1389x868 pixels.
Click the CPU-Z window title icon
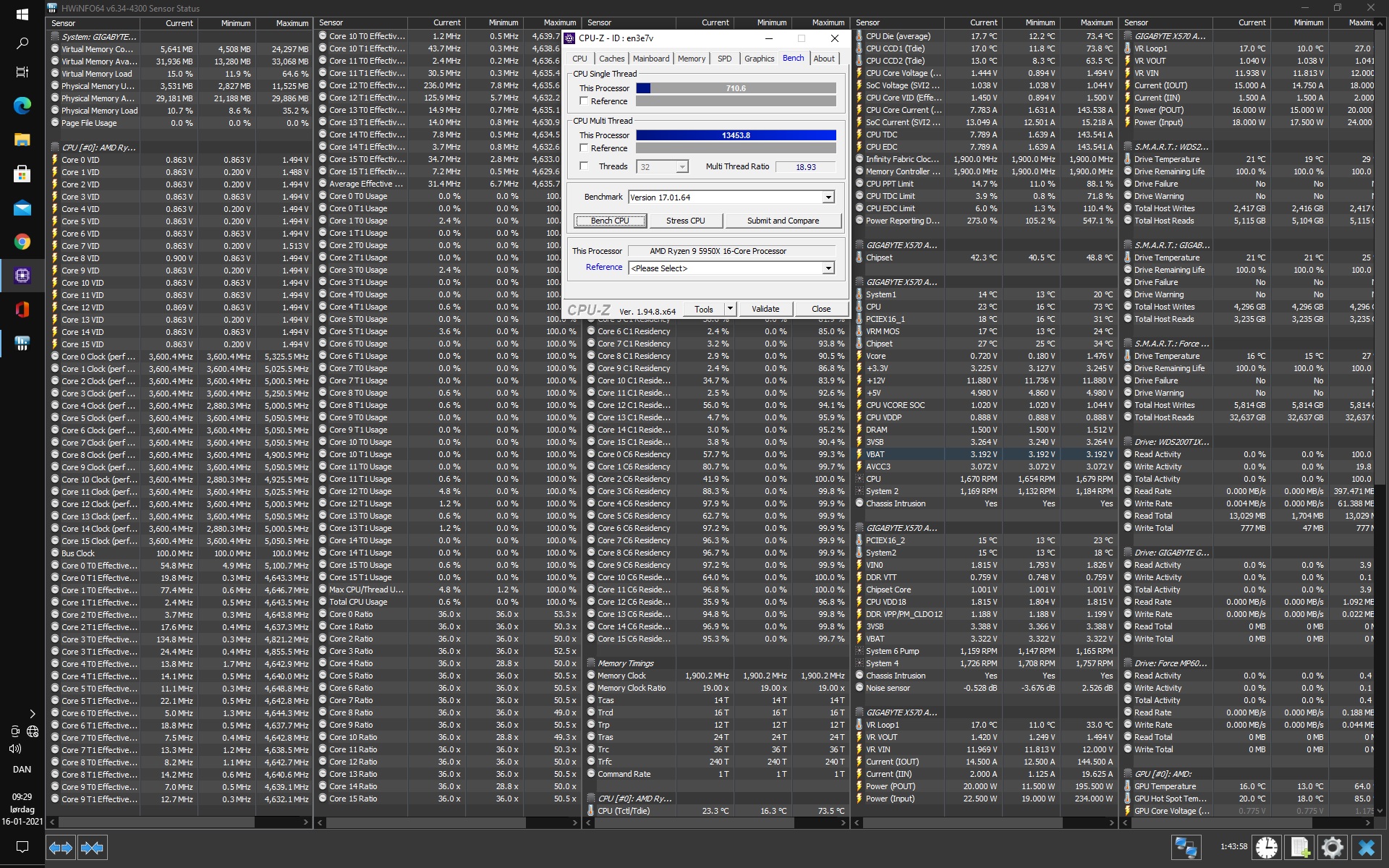tap(570, 38)
